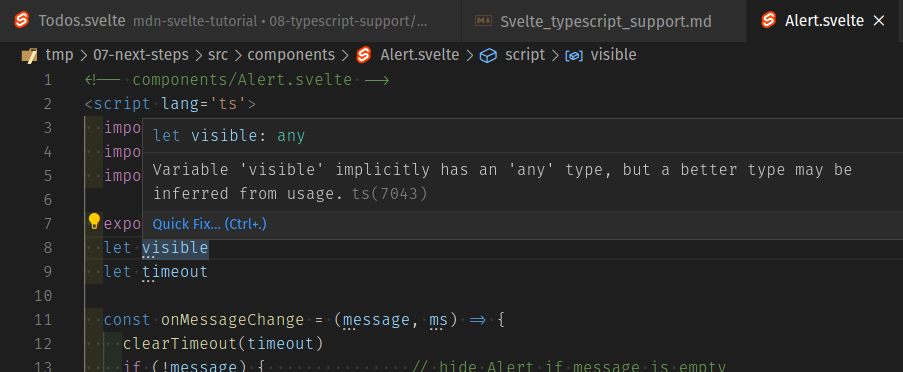Close the Alert.svelte tab
The width and height of the screenshot is (903, 372).
pos(879,21)
